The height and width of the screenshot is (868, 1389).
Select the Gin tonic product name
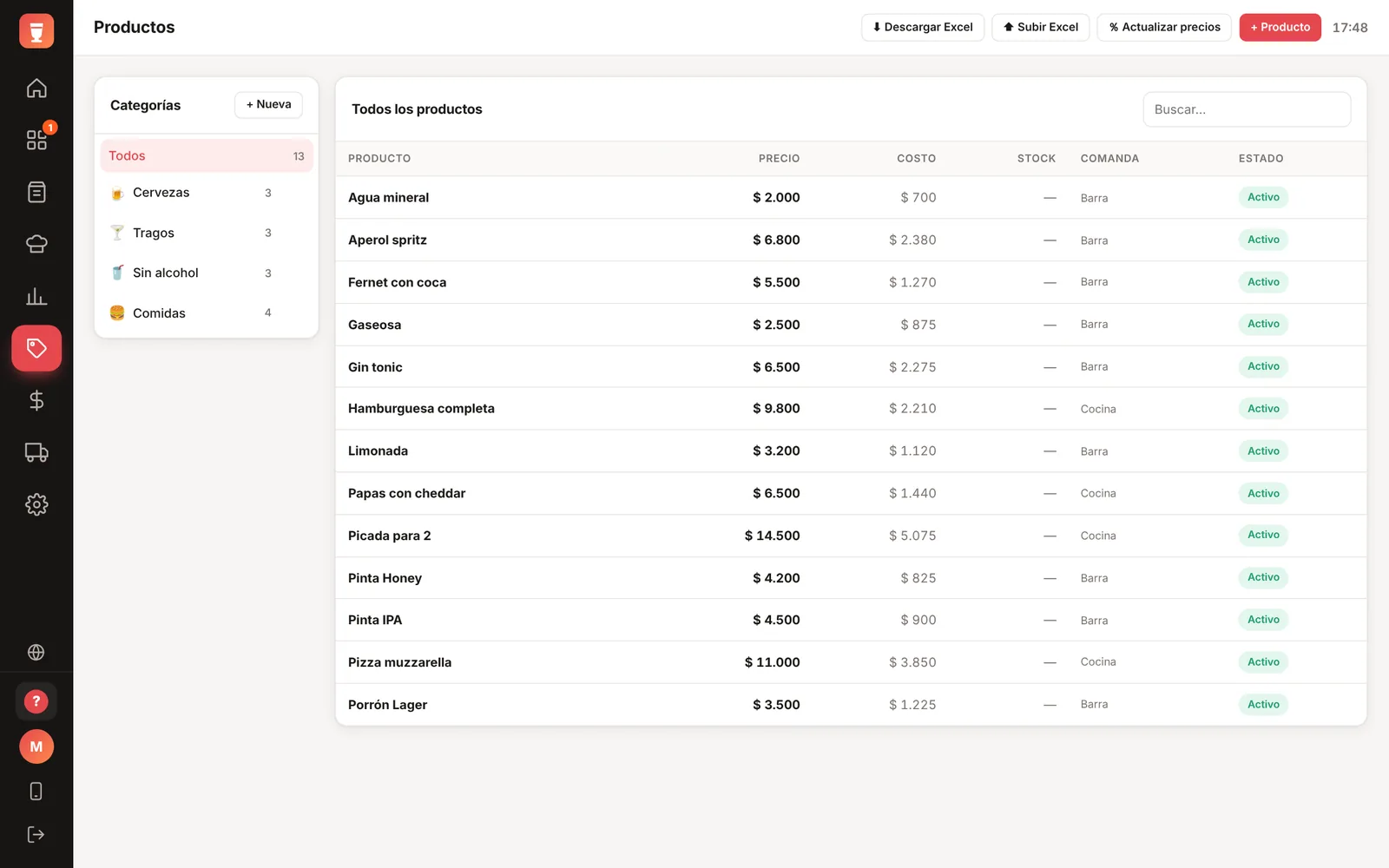pos(375,367)
